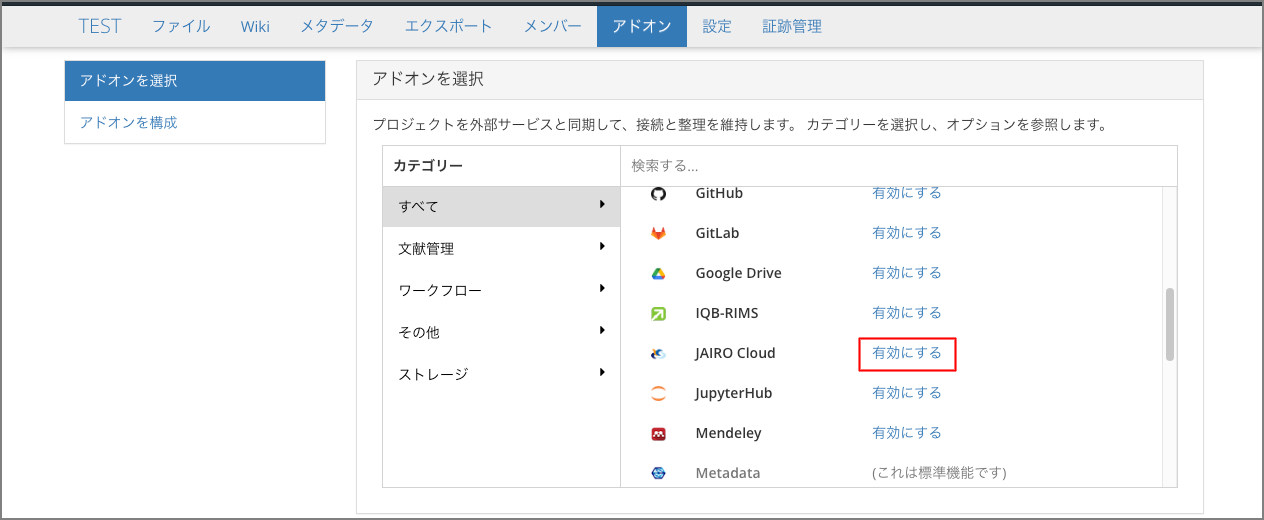Select the すべて category

coord(501,206)
